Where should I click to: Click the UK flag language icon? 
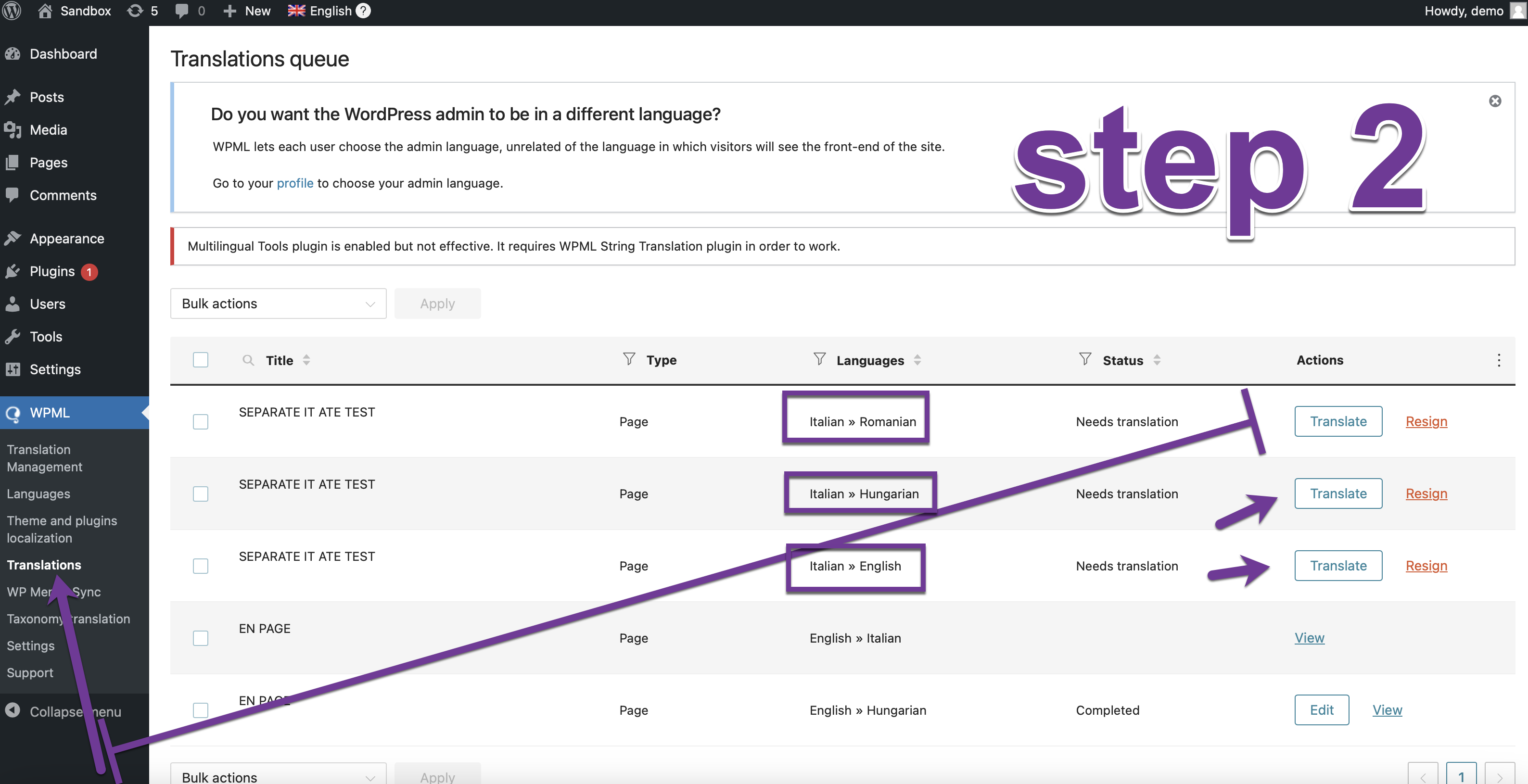(296, 11)
